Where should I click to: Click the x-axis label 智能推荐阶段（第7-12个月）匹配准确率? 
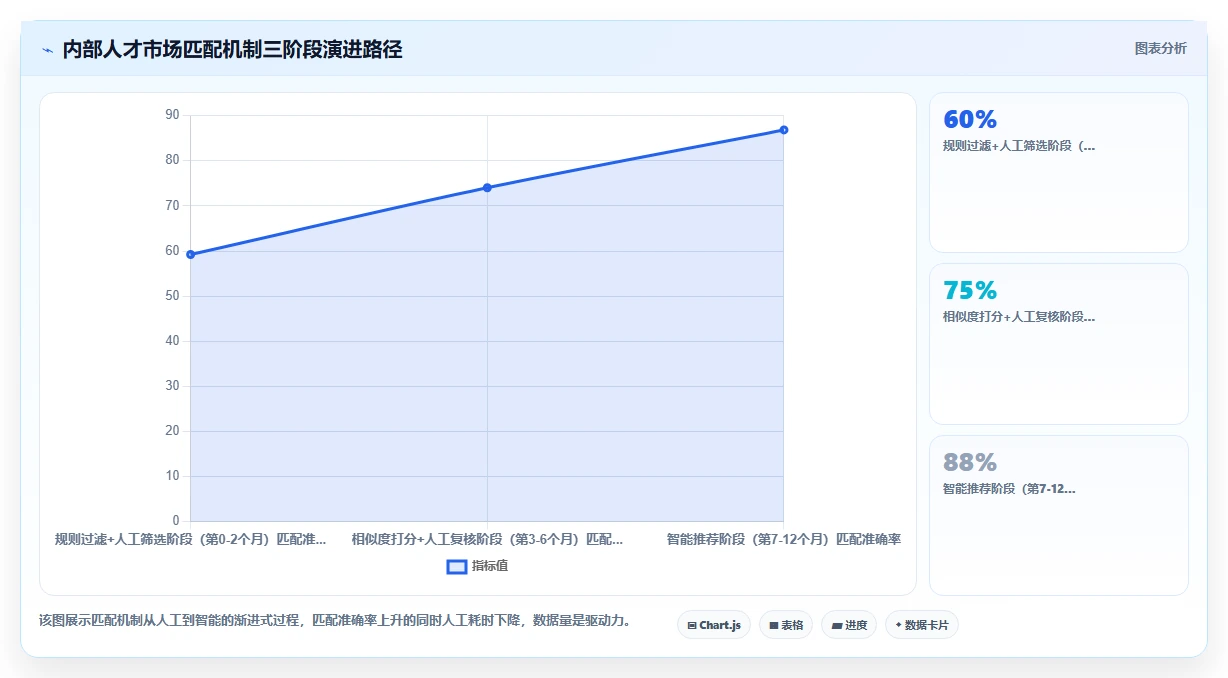tap(784, 539)
